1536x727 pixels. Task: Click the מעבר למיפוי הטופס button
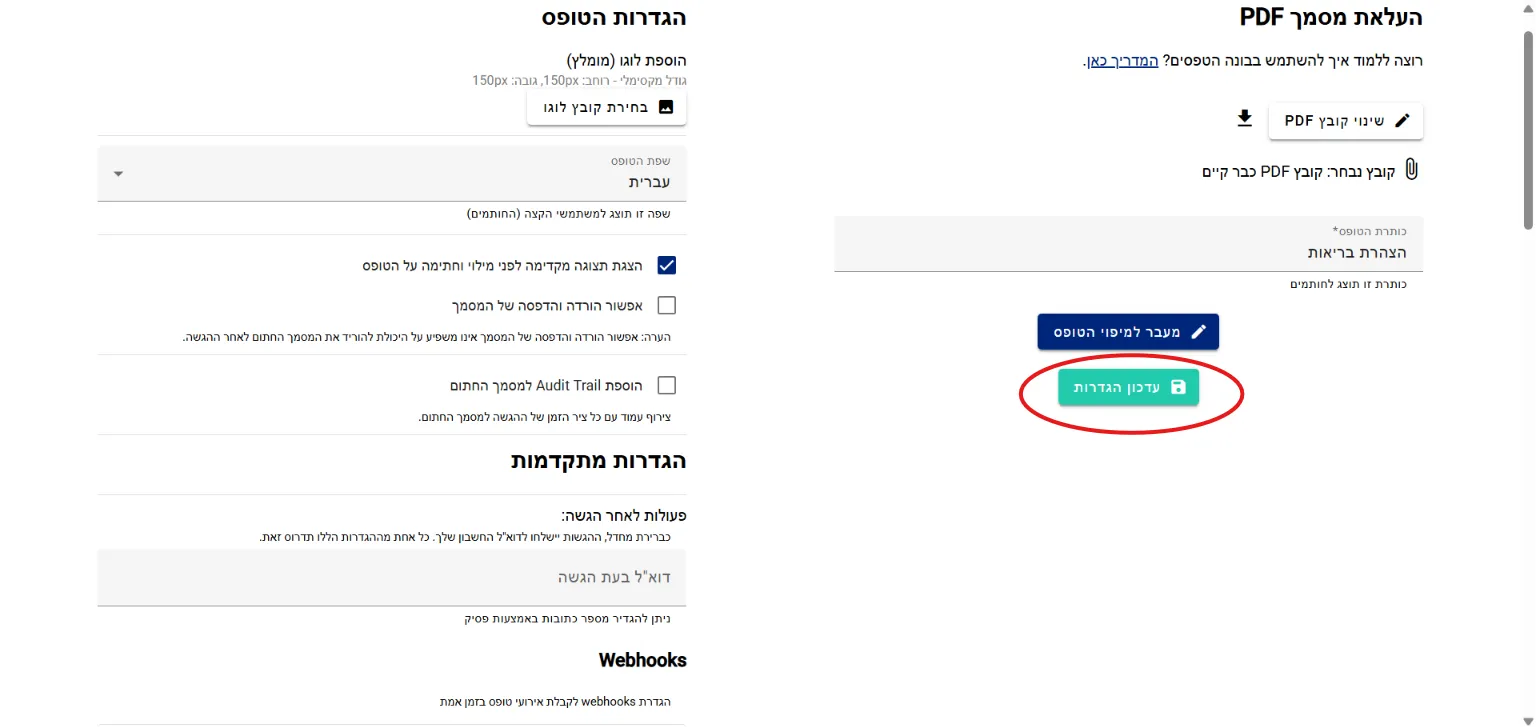(x=1128, y=331)
